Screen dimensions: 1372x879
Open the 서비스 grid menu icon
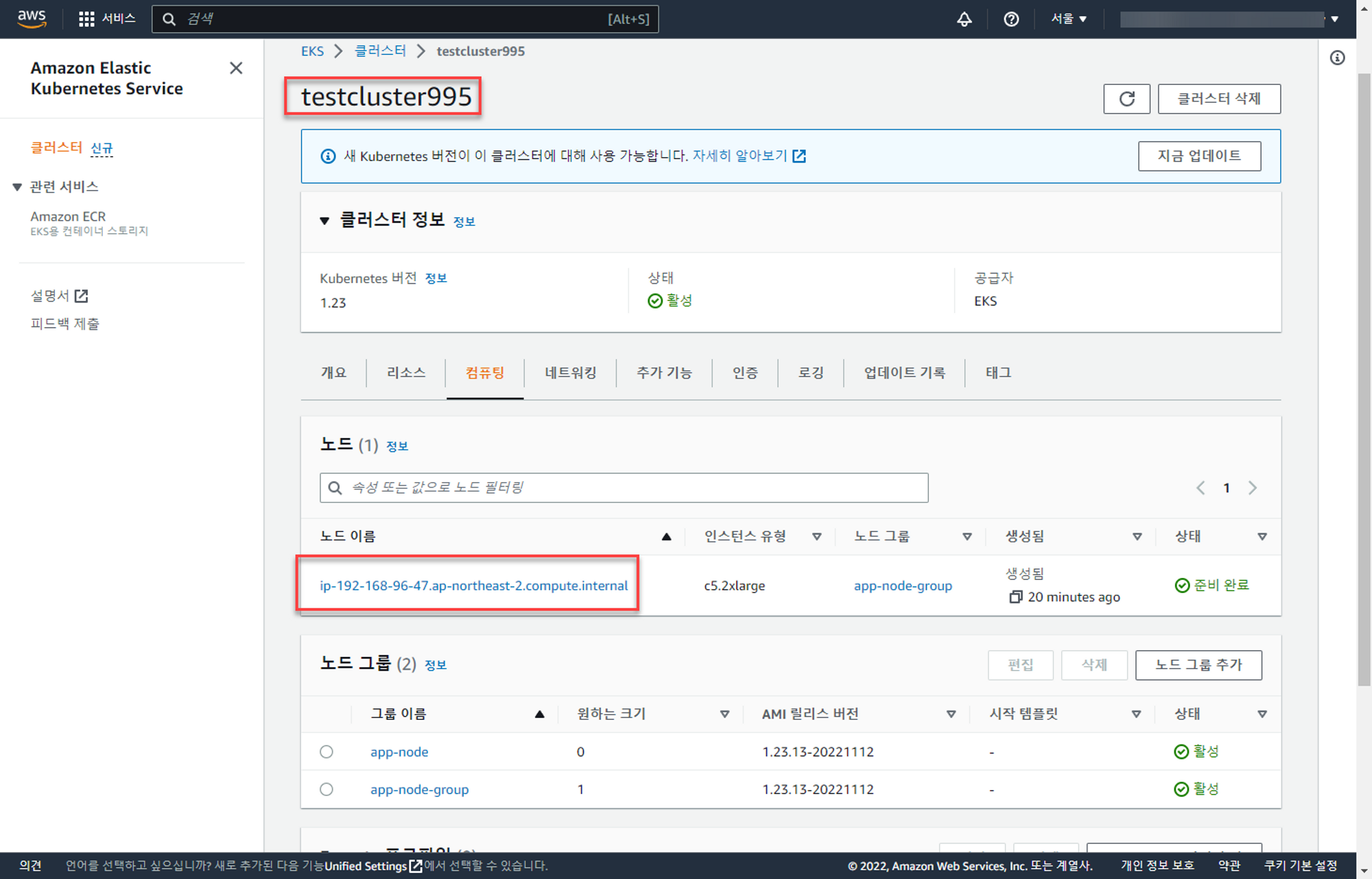click(x=86, y=19)
